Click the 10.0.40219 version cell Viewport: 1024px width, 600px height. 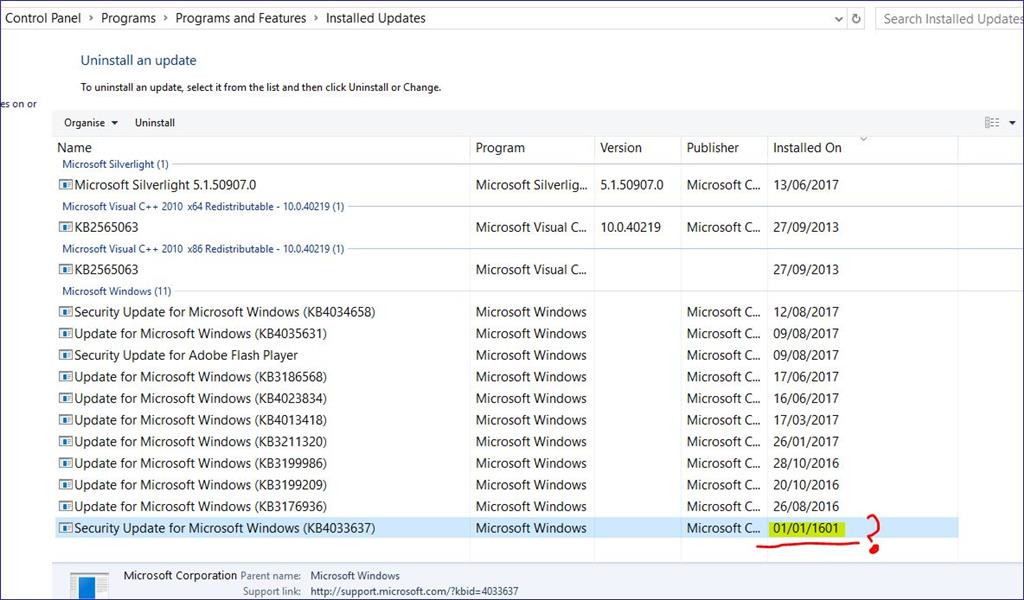coord(630,227)
